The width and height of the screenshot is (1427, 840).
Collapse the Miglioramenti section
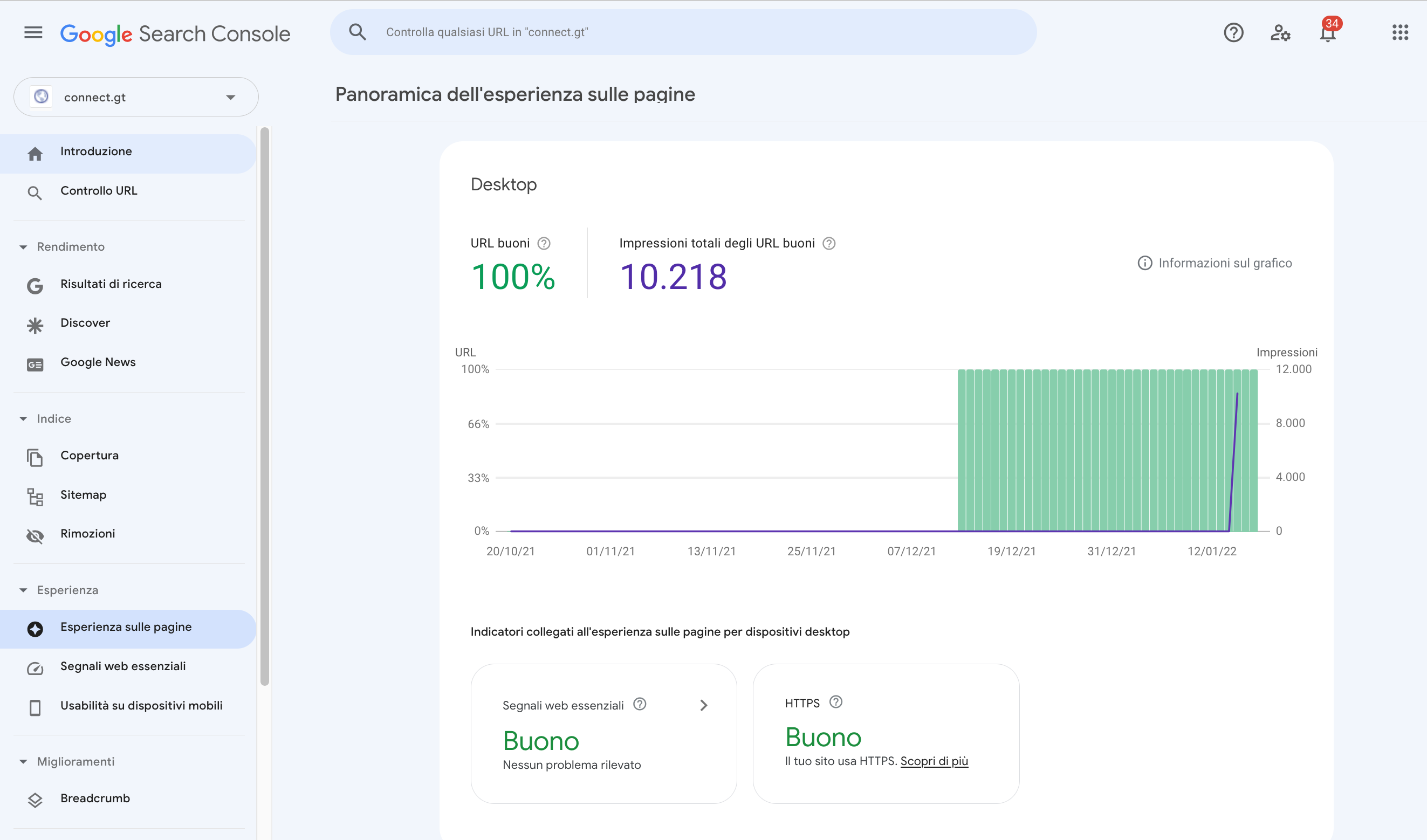click(23, 762)
